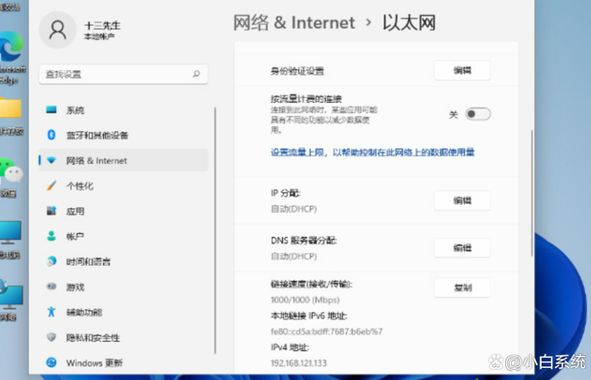Click 编辑 button for IP 分配
Viewport: 591px width, 380px height.
click(462, 201)
